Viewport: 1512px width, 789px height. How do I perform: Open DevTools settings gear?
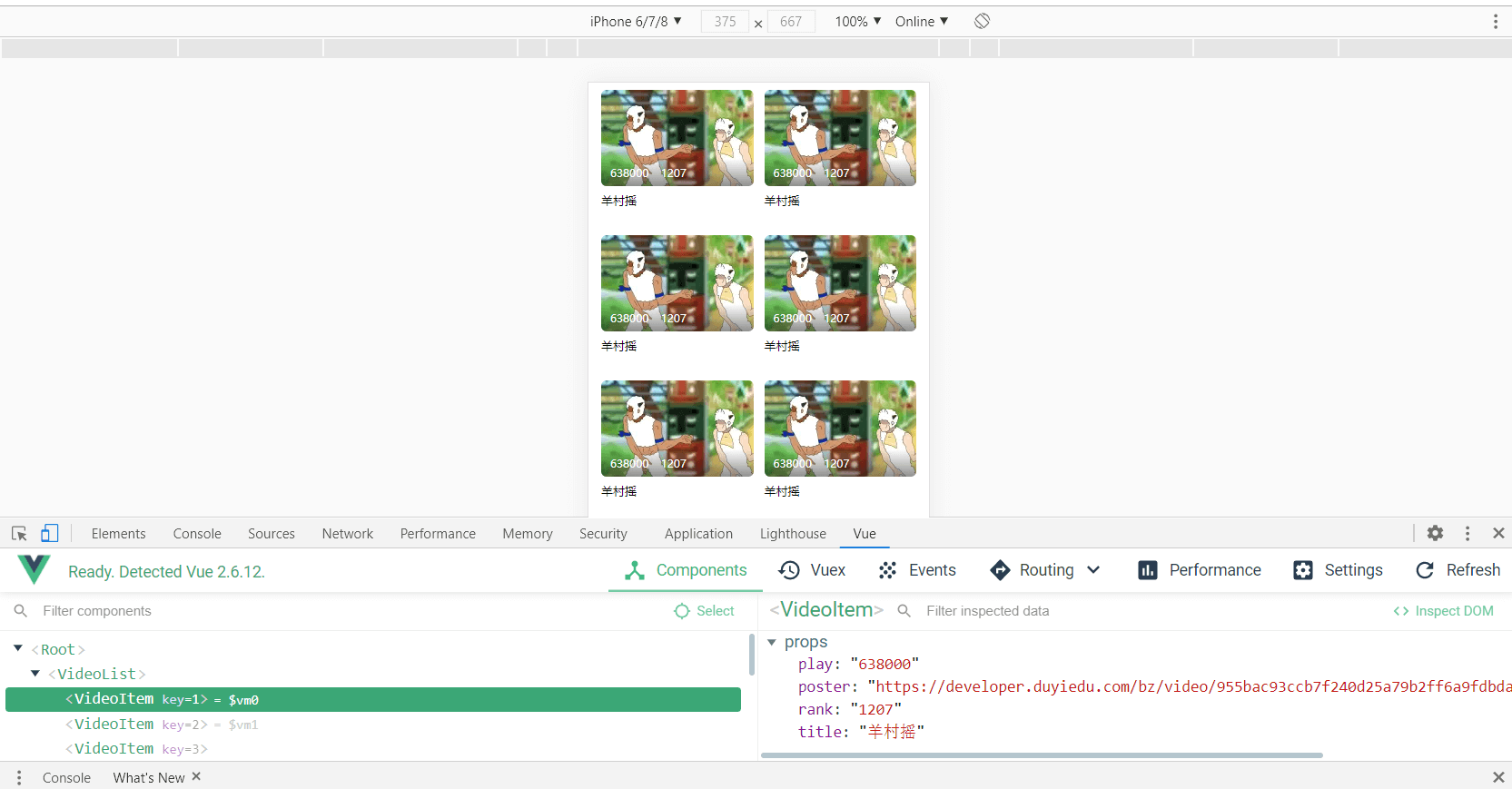click(x=1435, y=534)
